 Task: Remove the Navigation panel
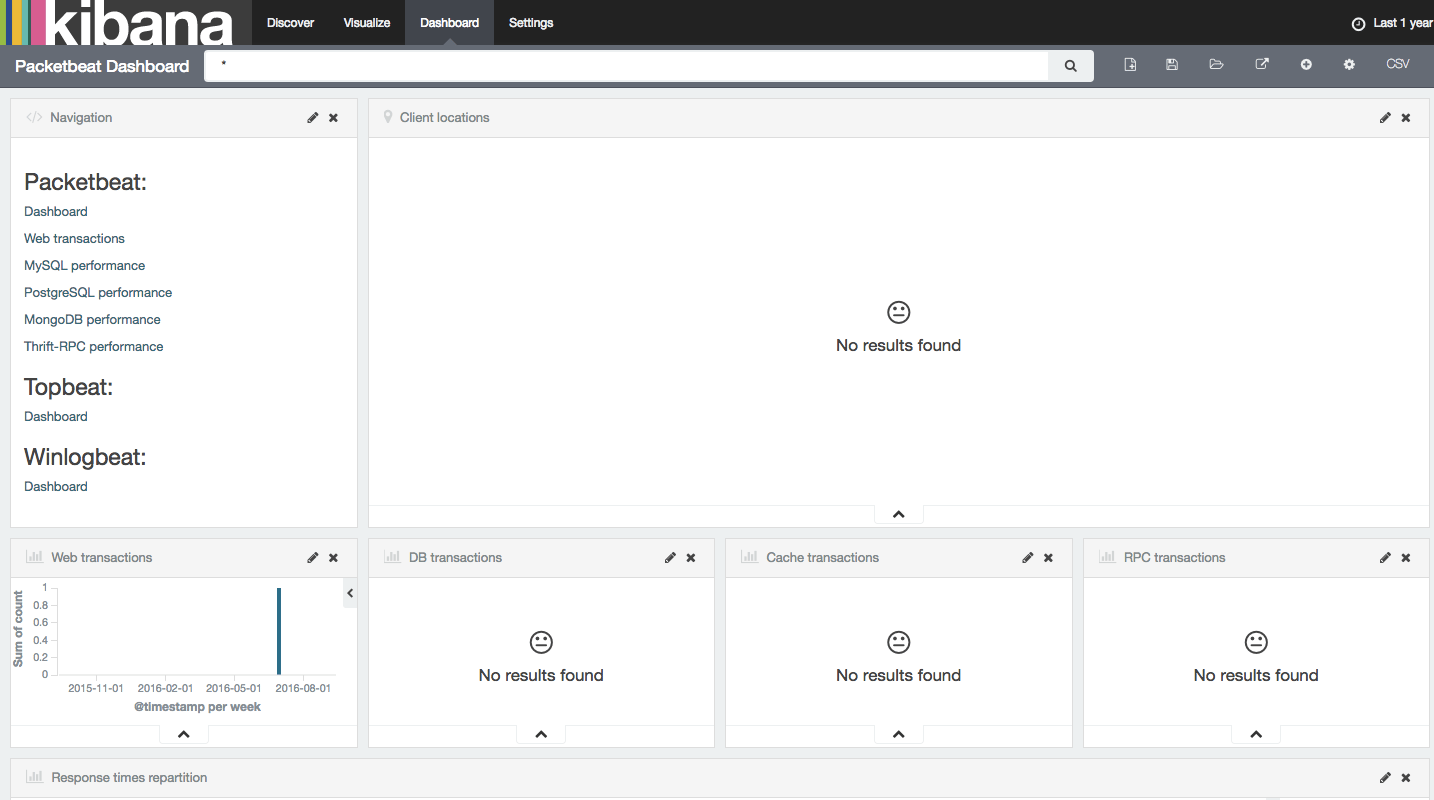[333, 117]
